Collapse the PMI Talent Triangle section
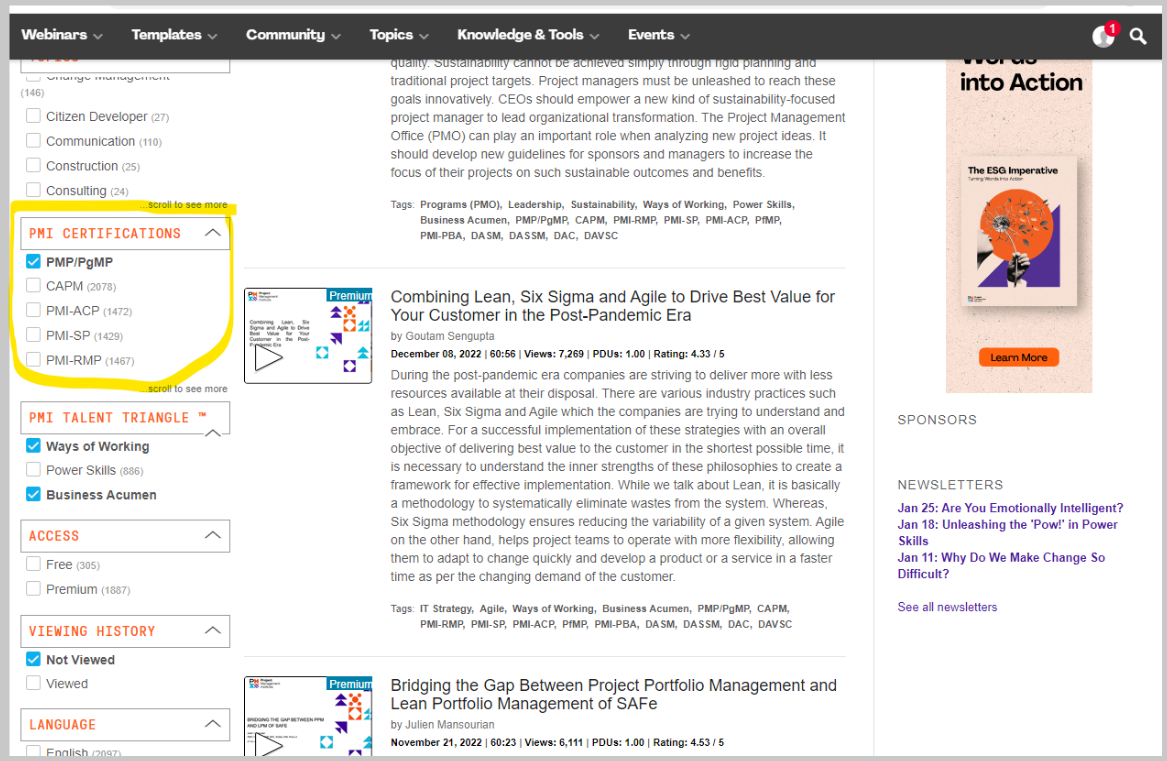This screenshot has height=761, width=1167. (x=213, y=432)
